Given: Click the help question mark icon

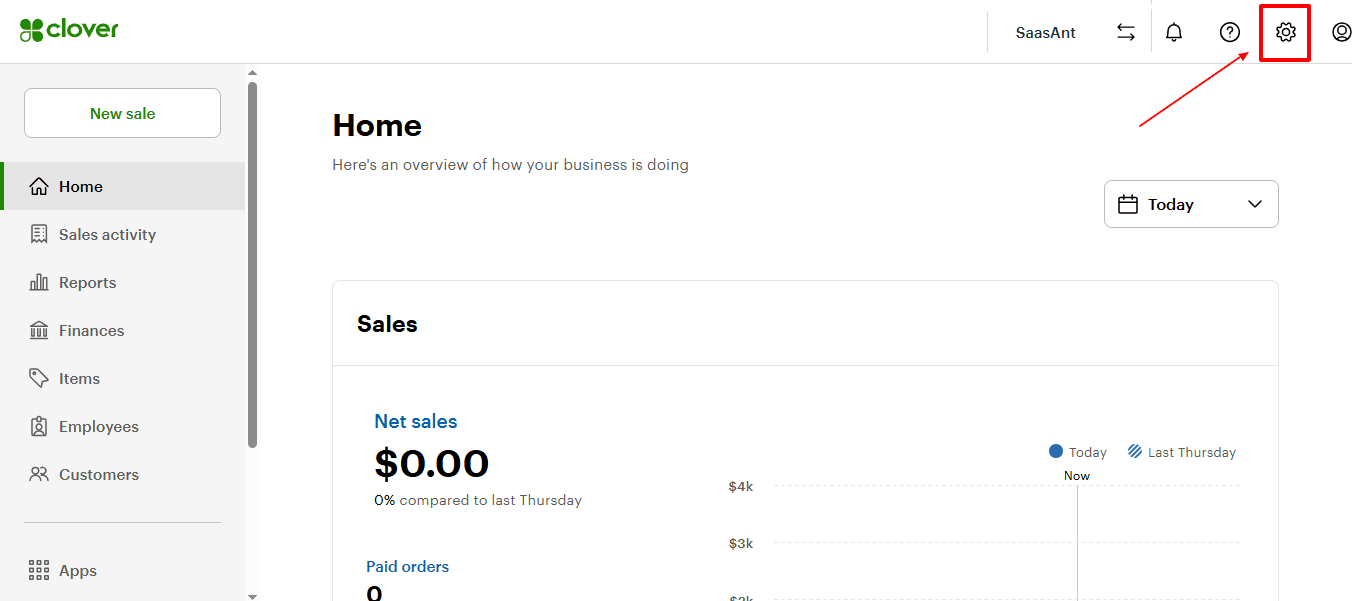Looking at the screenshot, I should click(1230, 32).
